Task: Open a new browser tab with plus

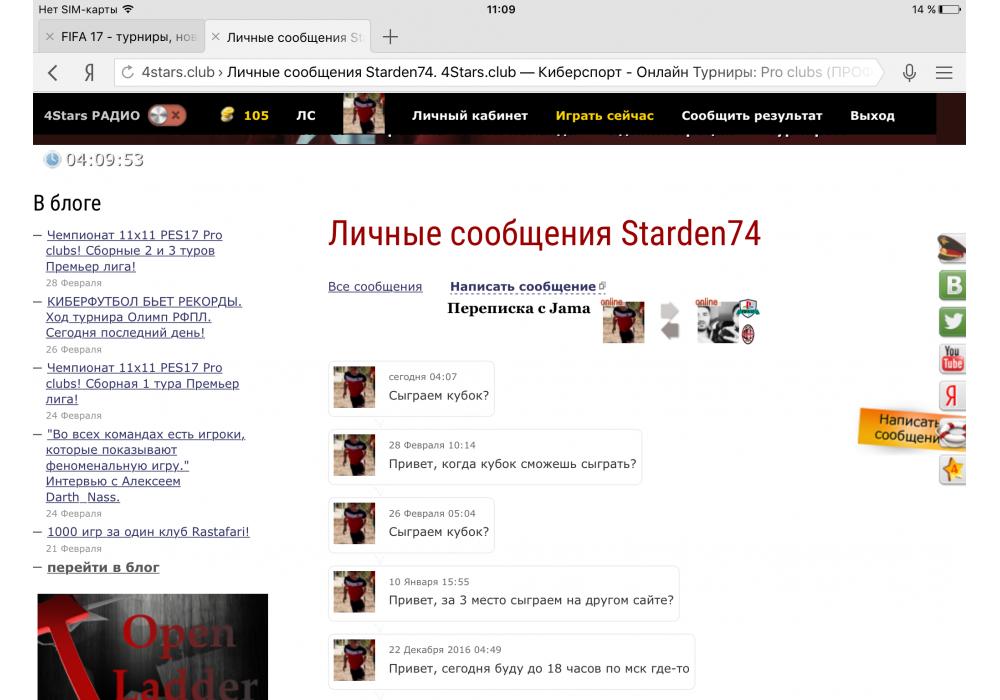Action: [390, 37]
